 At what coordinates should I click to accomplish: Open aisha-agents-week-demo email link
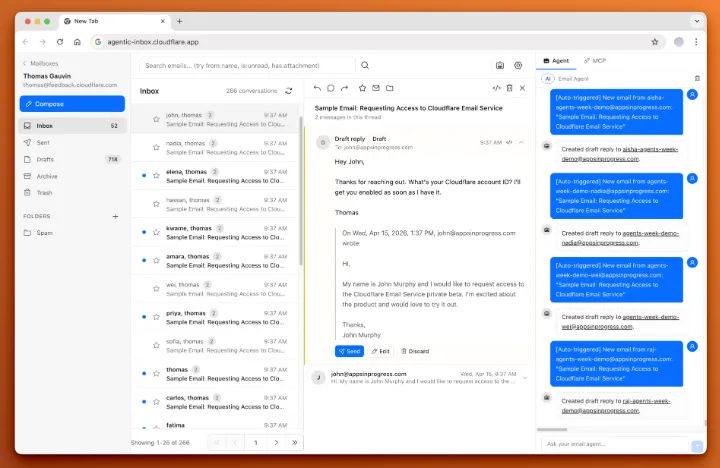tap(619, 154)
